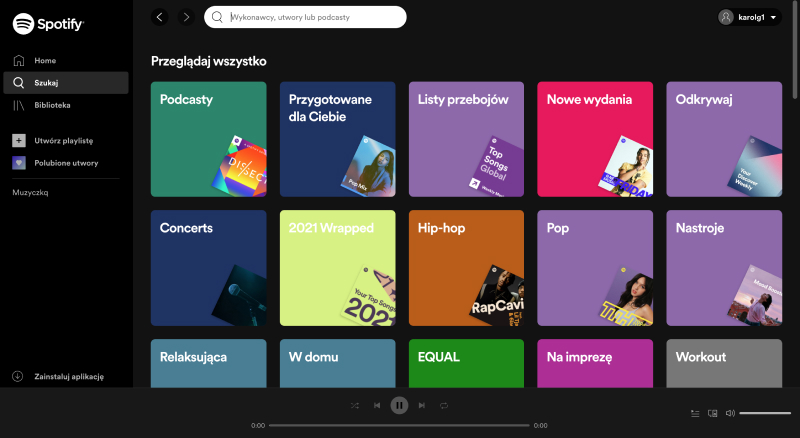Pause playback with the center button
800x438 pixels.
[399, 405]
